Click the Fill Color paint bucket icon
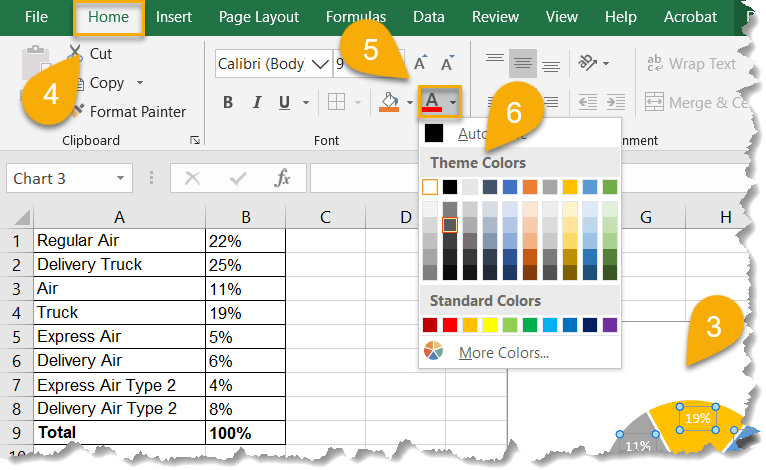The height and width of the screenshot is (470, 766). coord(389,102)
